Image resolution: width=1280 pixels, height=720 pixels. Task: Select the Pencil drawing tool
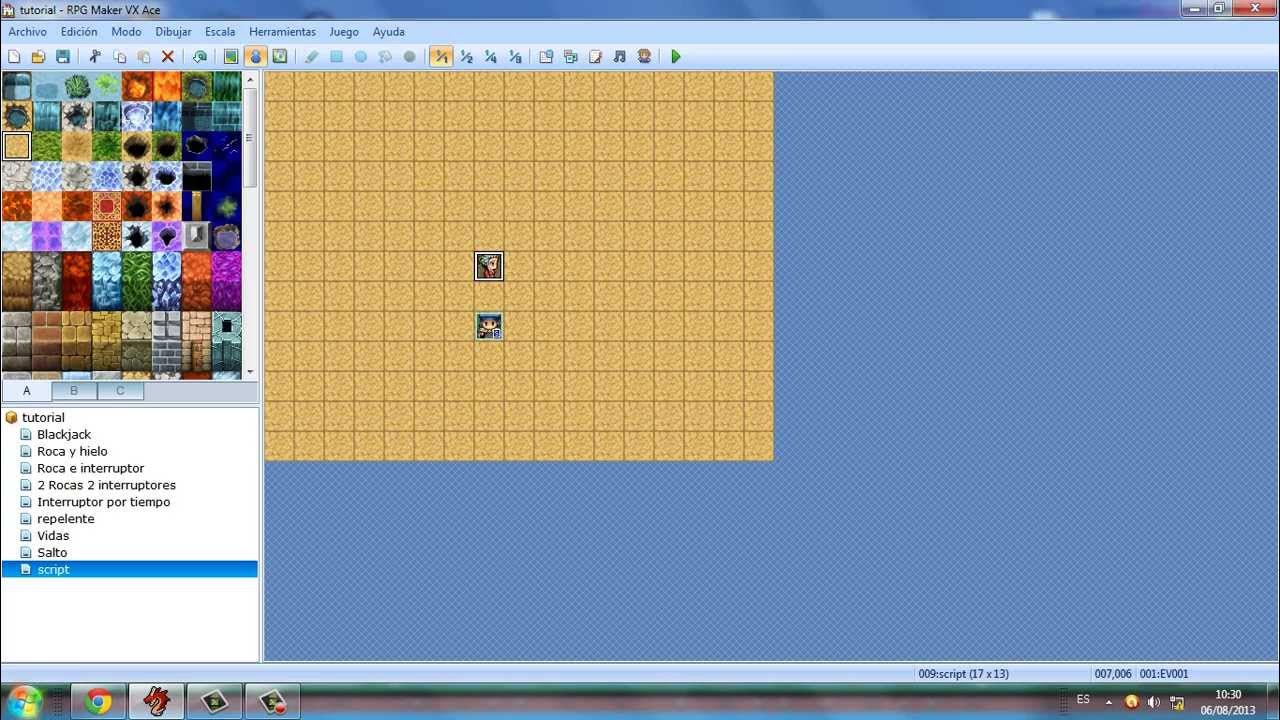(310, 57)
